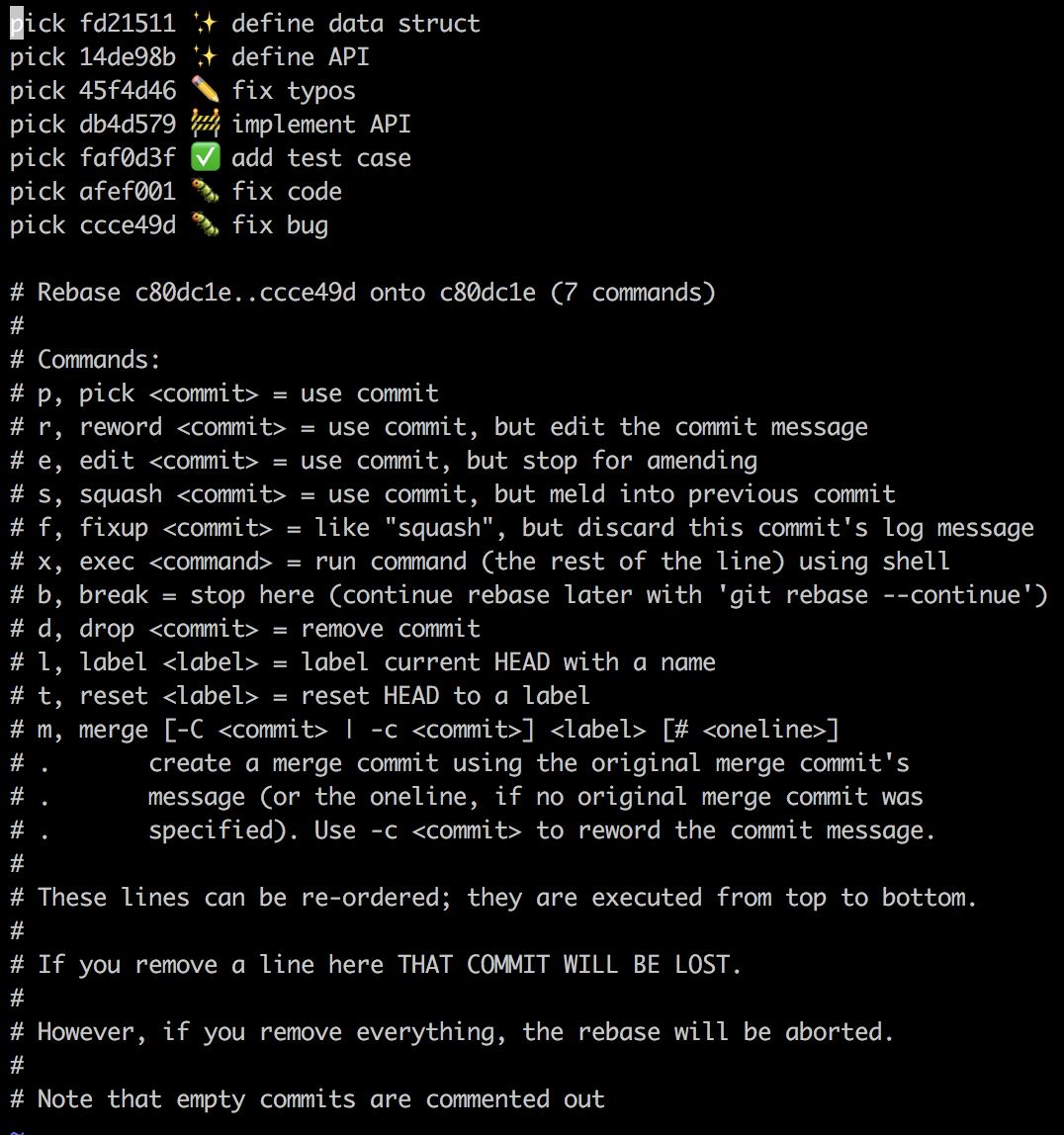1064x1135 pixels.
Task: Click the commit hash ccce49d in last pick line
Action: click(128, 225)
